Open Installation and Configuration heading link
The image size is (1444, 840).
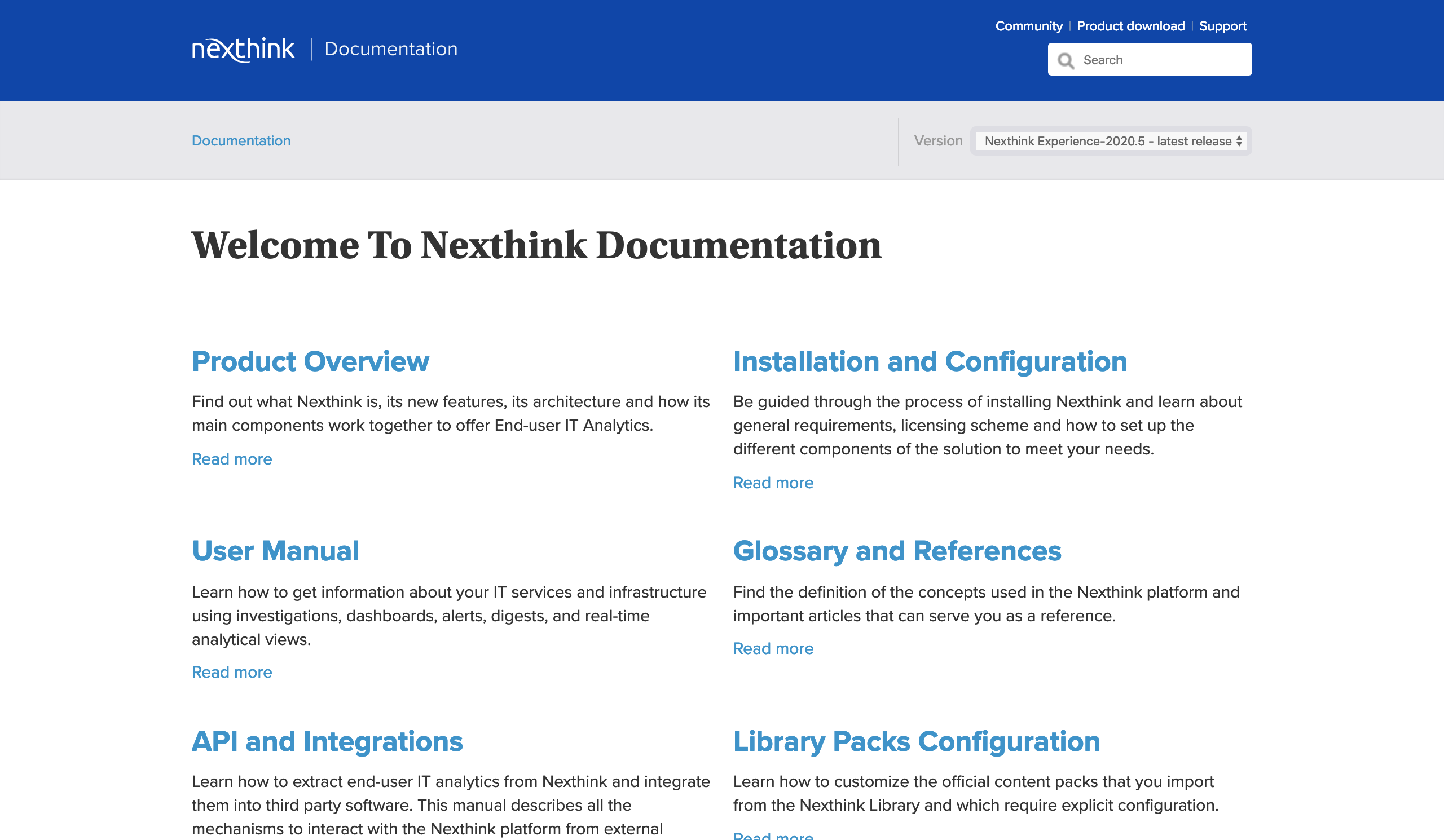pos(930,361)
